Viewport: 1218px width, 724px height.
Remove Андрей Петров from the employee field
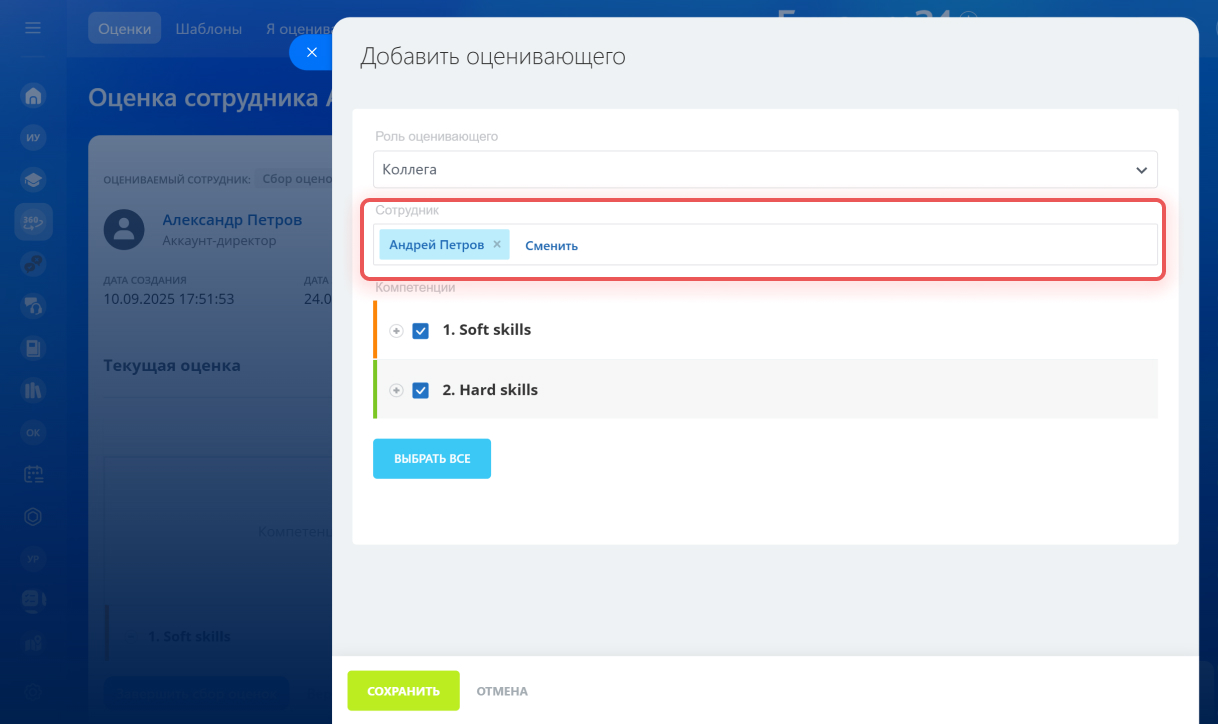[497, 244]
